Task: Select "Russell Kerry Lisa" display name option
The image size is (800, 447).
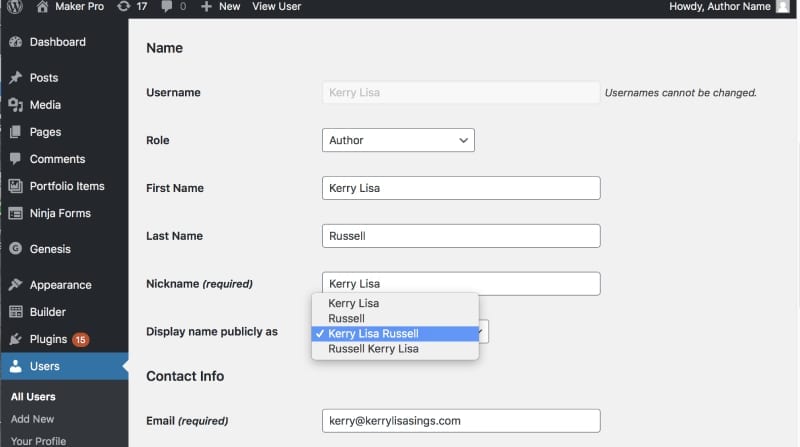Action: coord(373,349)
